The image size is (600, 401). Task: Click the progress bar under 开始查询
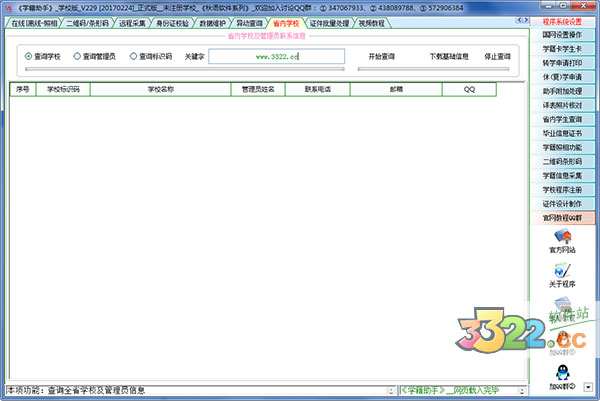click(x=434, y=69)
